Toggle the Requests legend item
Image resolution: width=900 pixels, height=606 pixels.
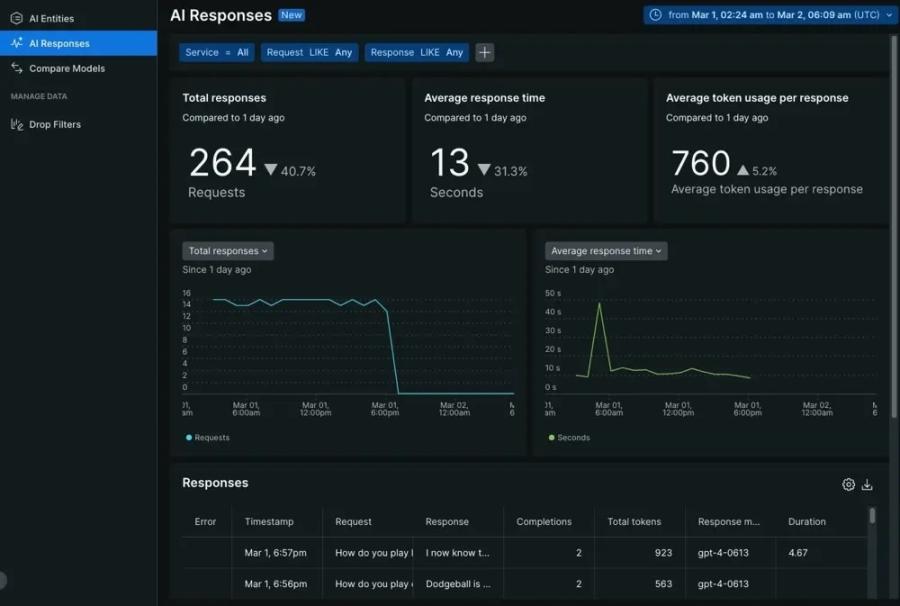(207, 437)
